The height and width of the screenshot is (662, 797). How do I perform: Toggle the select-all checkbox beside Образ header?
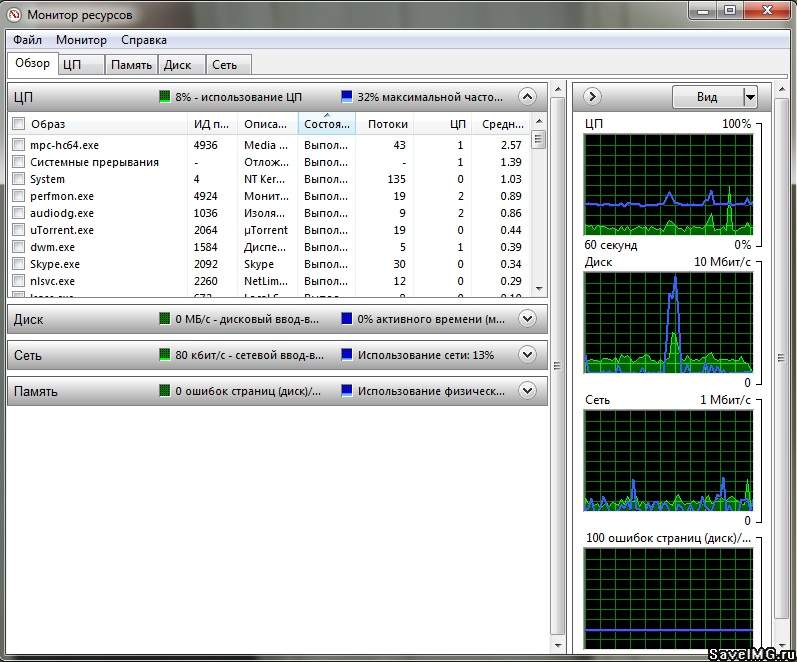tap(18, 124)
